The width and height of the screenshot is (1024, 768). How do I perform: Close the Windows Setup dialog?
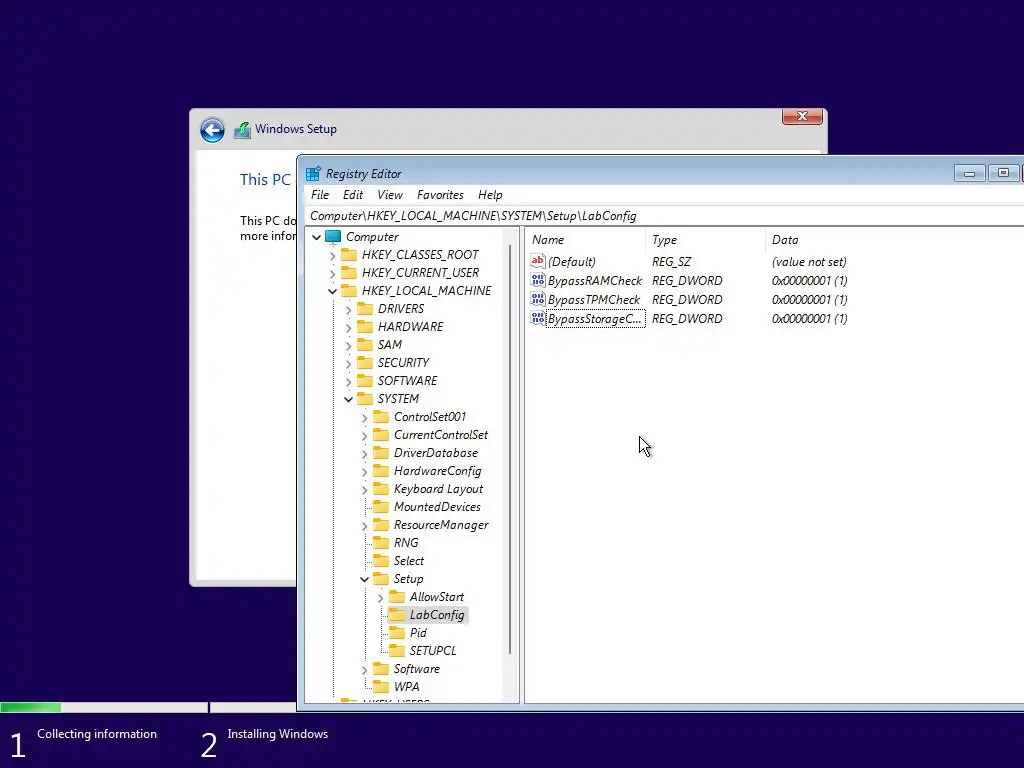(802, 116)
